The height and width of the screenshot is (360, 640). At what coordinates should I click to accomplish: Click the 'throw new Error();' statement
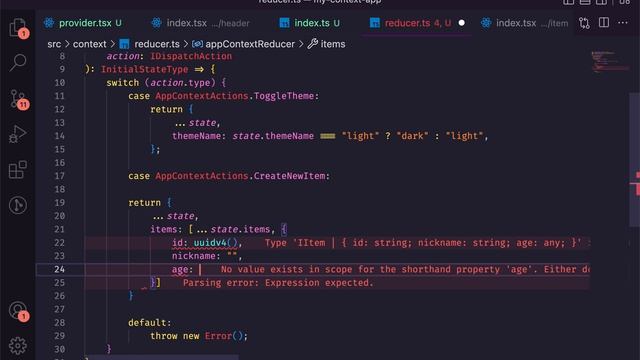199,336
